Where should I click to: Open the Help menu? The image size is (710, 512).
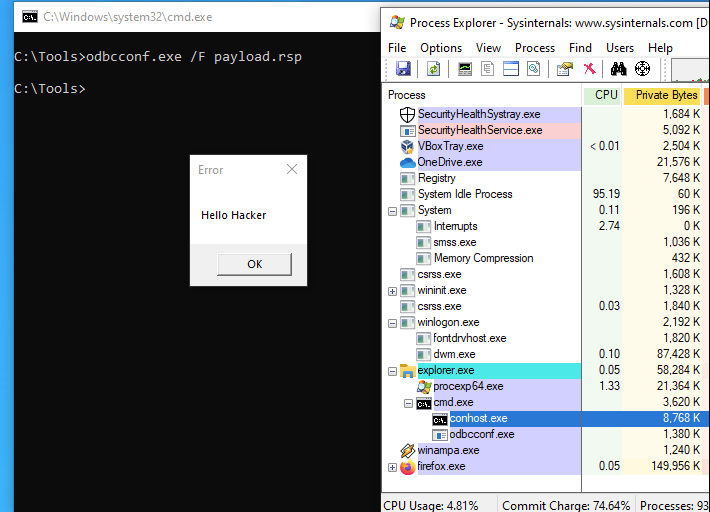tap(660, 48)
